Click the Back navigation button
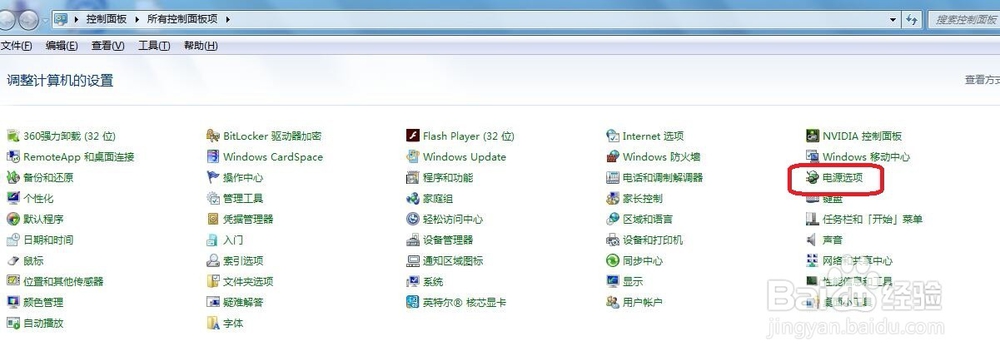This screenshot has height=361, width=1000. pyautogui.click(x=8, y=20)
